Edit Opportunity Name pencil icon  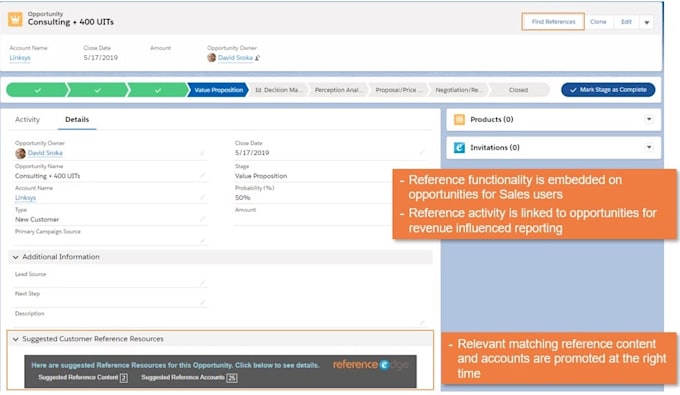pos(202,175)
